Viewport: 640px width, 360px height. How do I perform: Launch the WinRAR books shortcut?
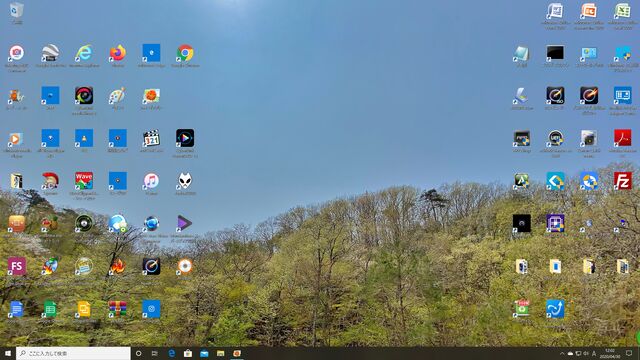118,309
